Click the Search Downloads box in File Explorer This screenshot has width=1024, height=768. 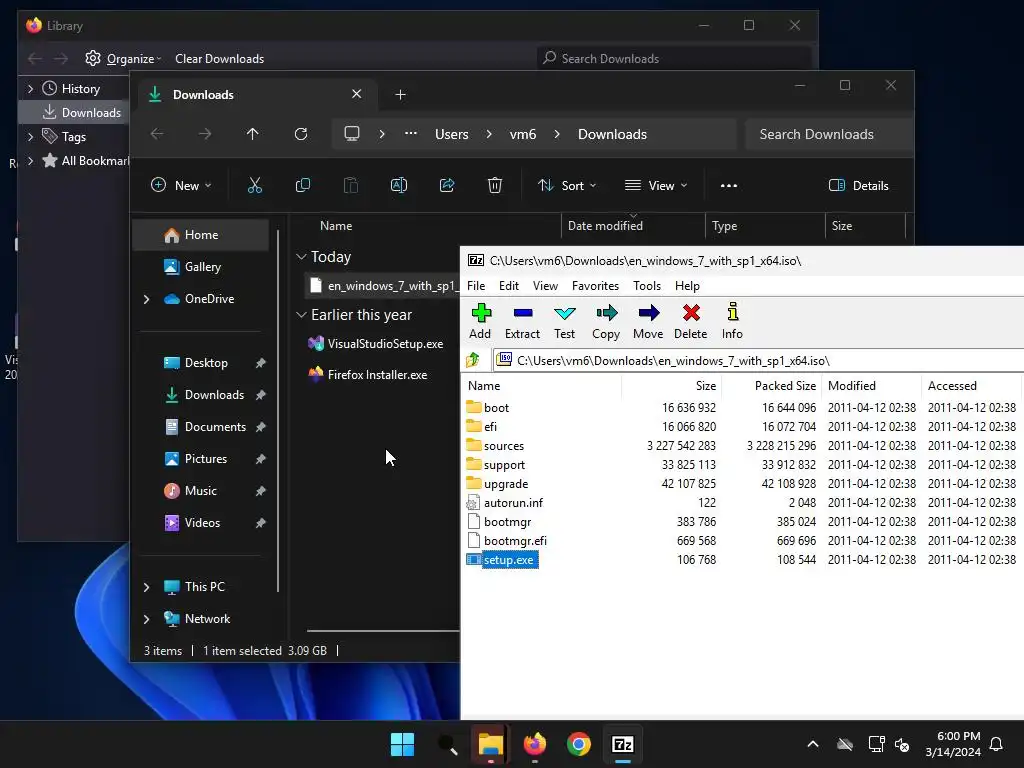(828, 135)
